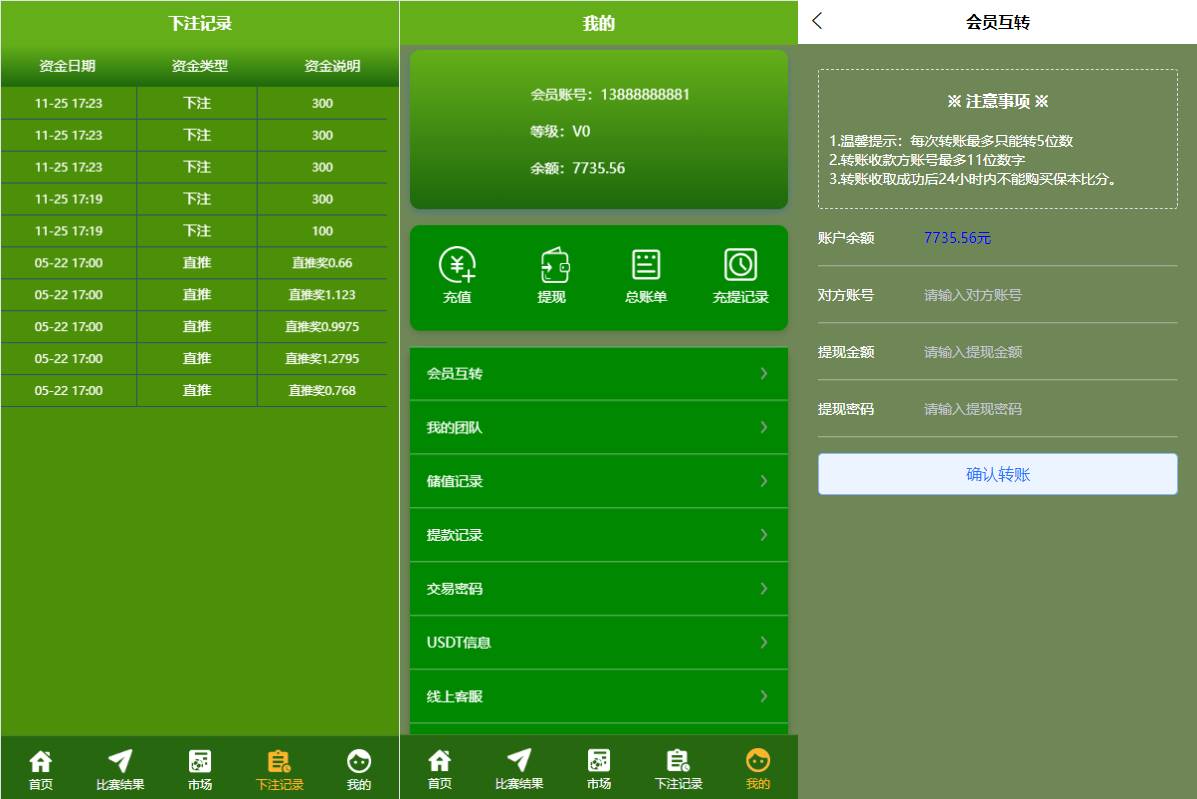
Task: Click the 资金日期 column header
Action: point(67,66)
